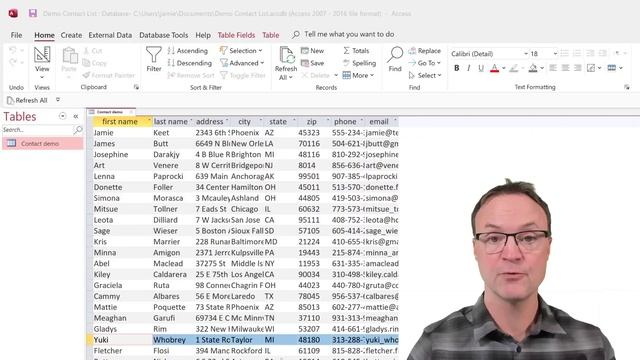Click the Save icon in title bar
640x360 pixels.
(33, 13)
